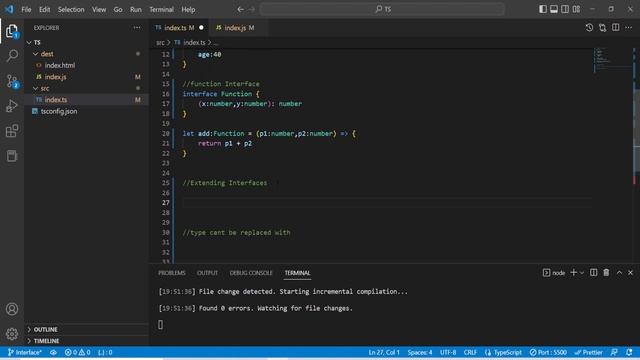The image size is (640, 360).
Task: Click the src breadcrumb segment
Action: pyautogui.click(x=160, y=42)
